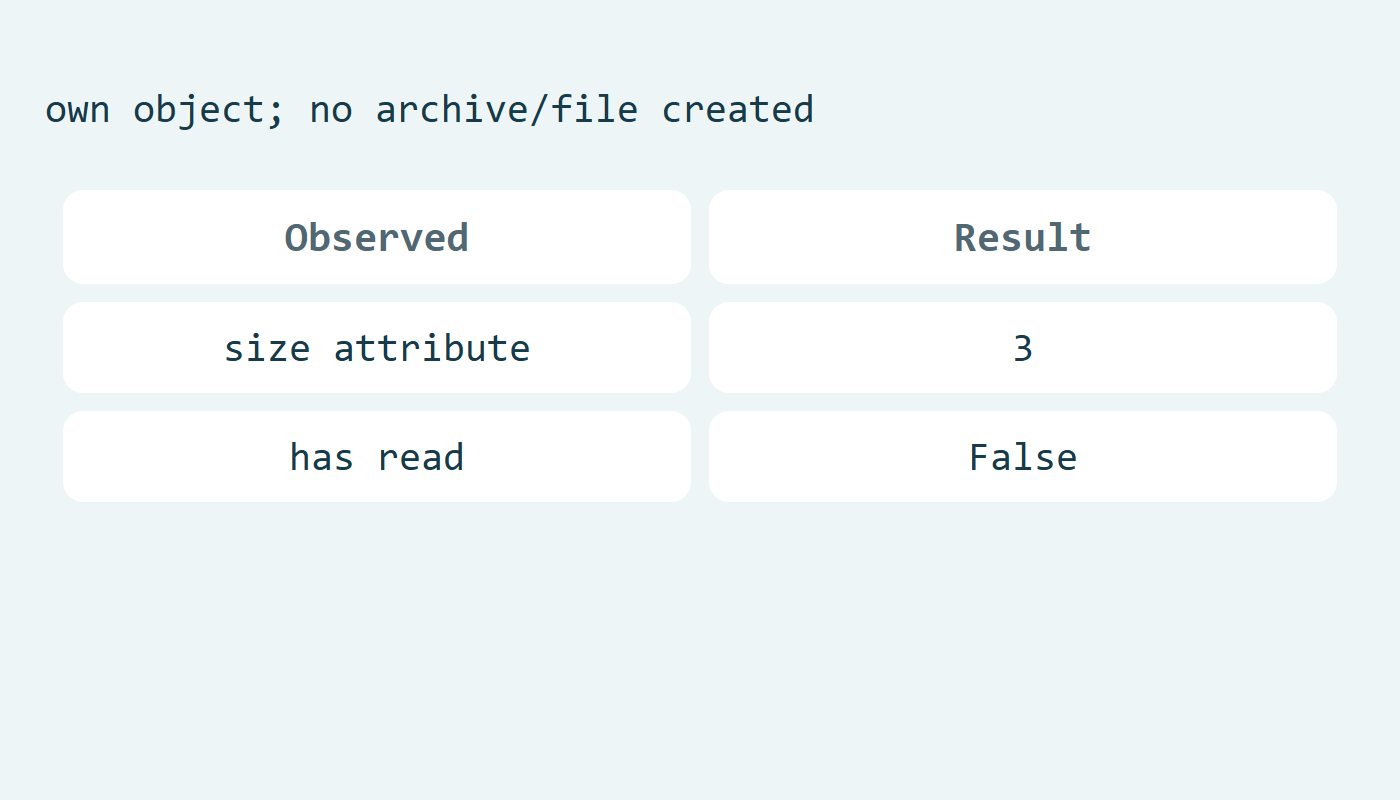Click the word "attribute" in the table
This screenshot has width=1400, height=800.
[432, 348]
